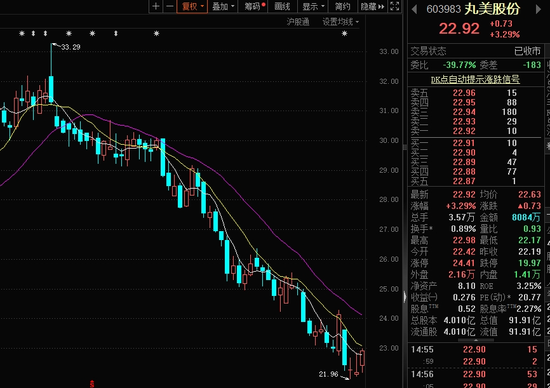Click the 沪股通 label
This screenshot has height=388, width=550.
[x=298, y=22]
